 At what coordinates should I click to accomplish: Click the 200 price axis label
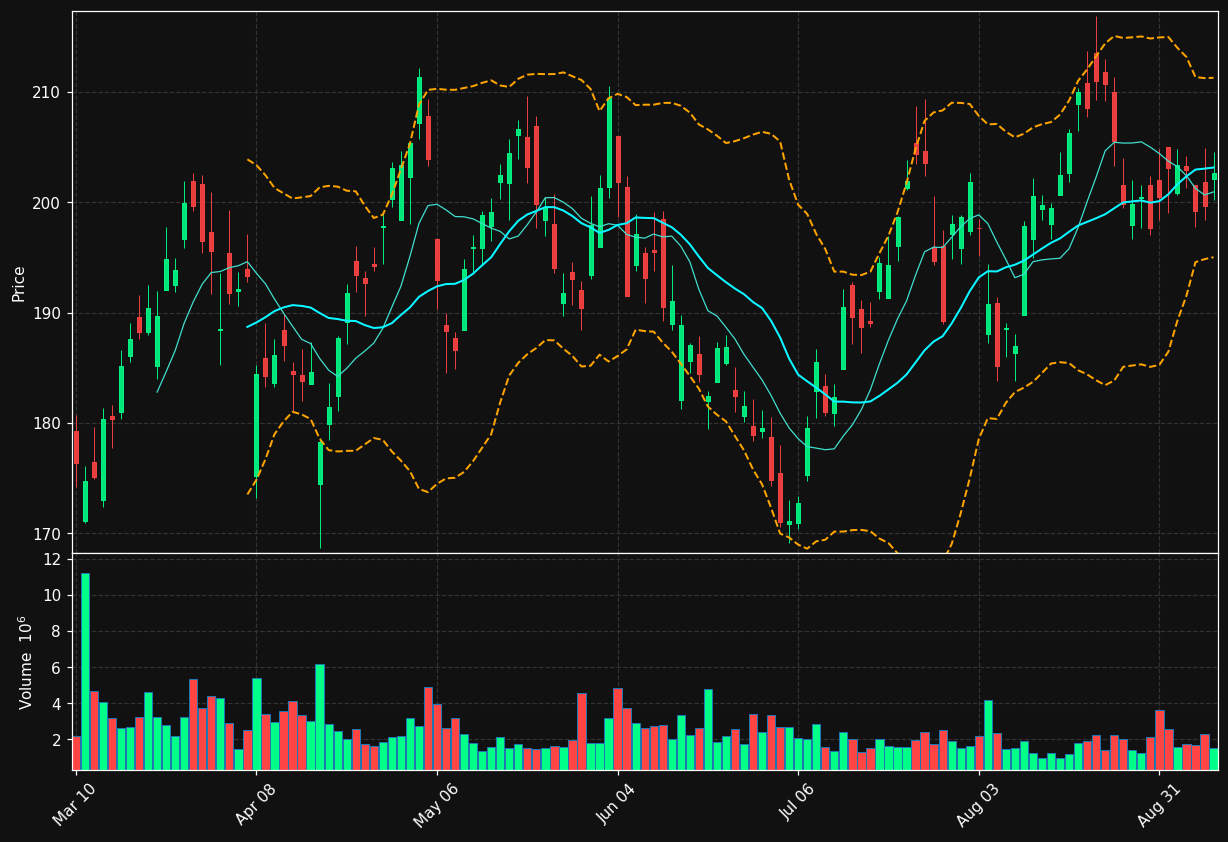[47, 203]
